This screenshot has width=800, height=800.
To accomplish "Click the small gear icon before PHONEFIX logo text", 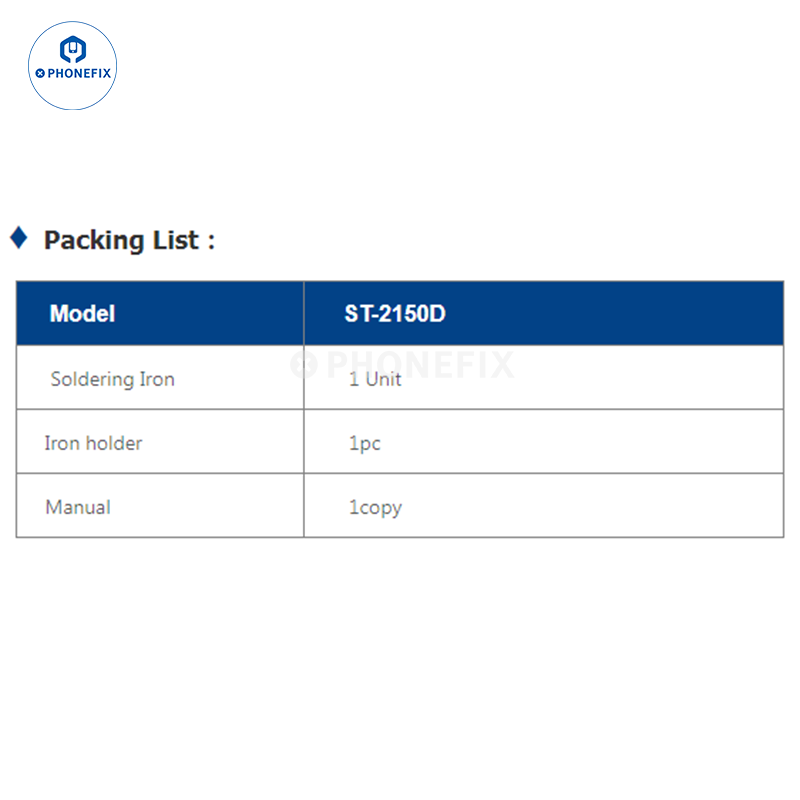I will coord(40,73).
